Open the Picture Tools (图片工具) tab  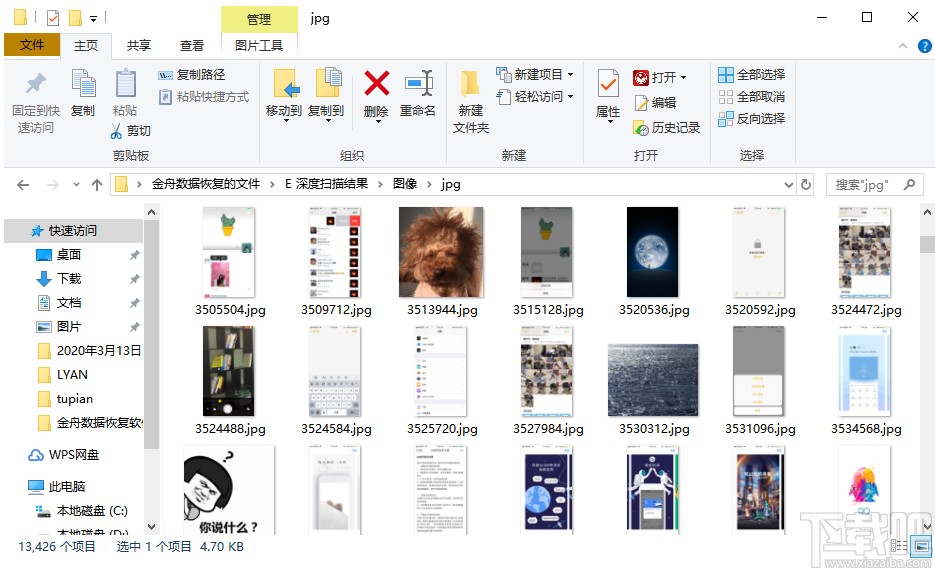pyautogui.click(x=259, y=46)
